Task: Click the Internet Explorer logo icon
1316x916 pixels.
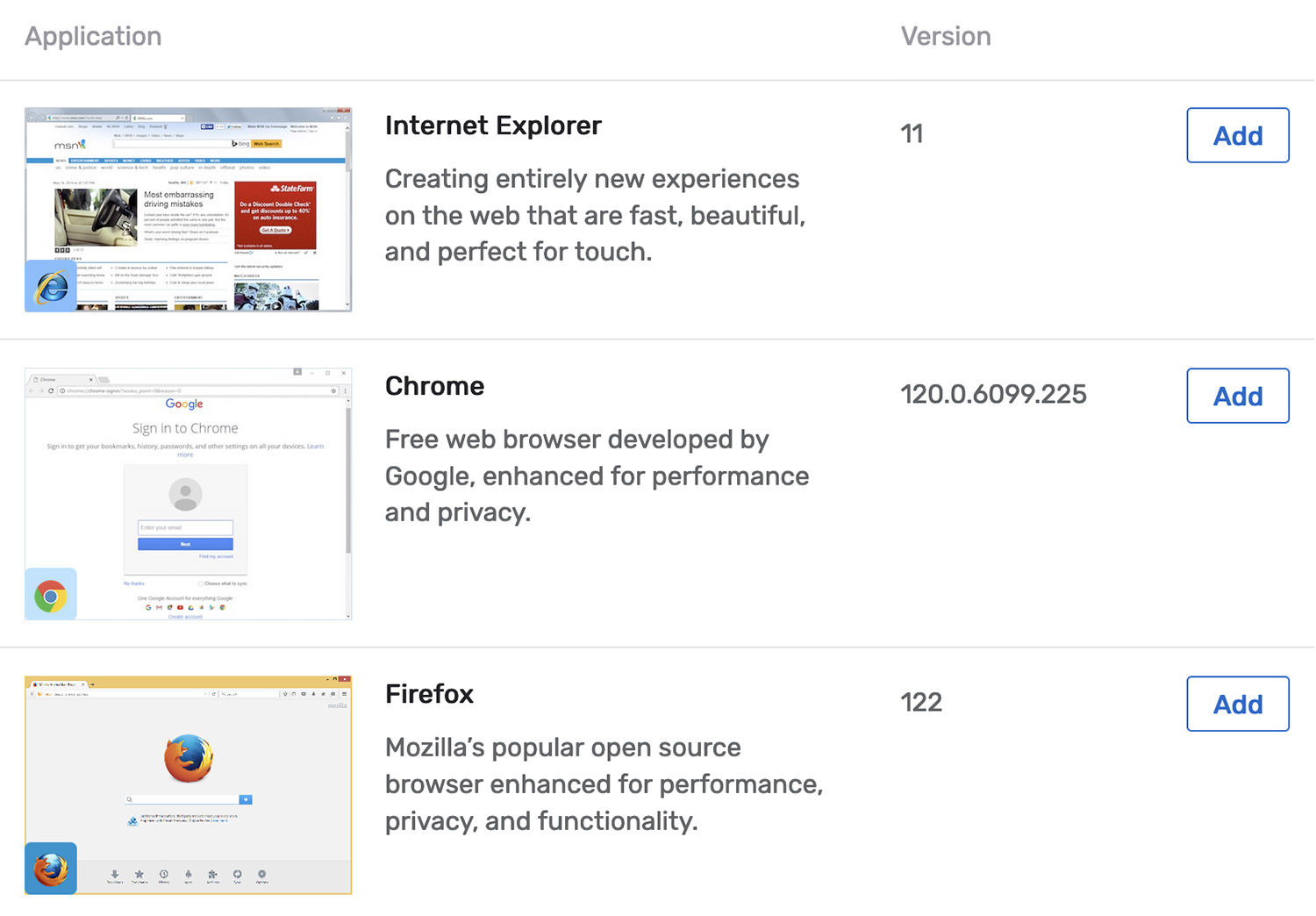Action: [x=51, y=286]
